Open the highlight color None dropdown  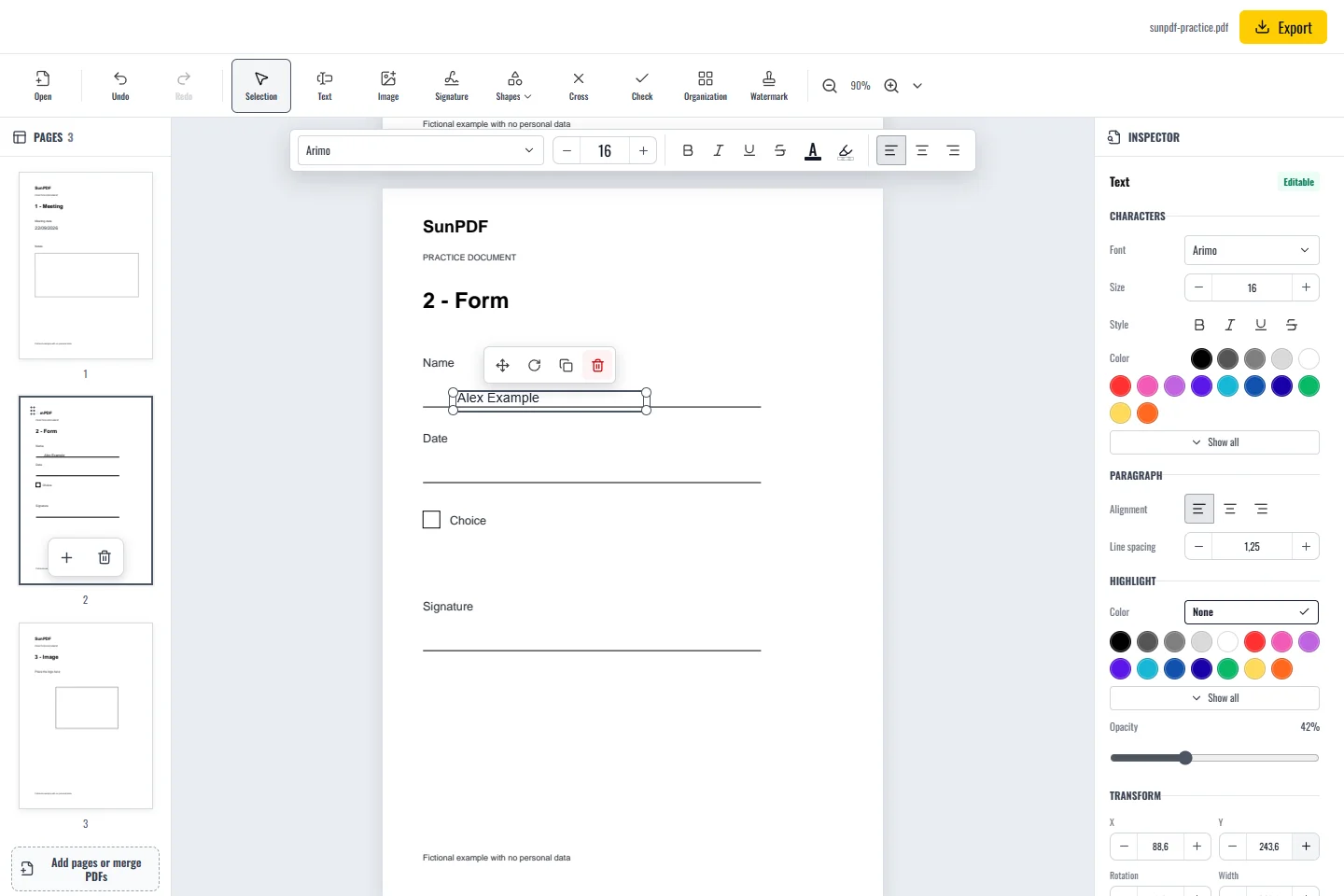(x=1252, y=612)
